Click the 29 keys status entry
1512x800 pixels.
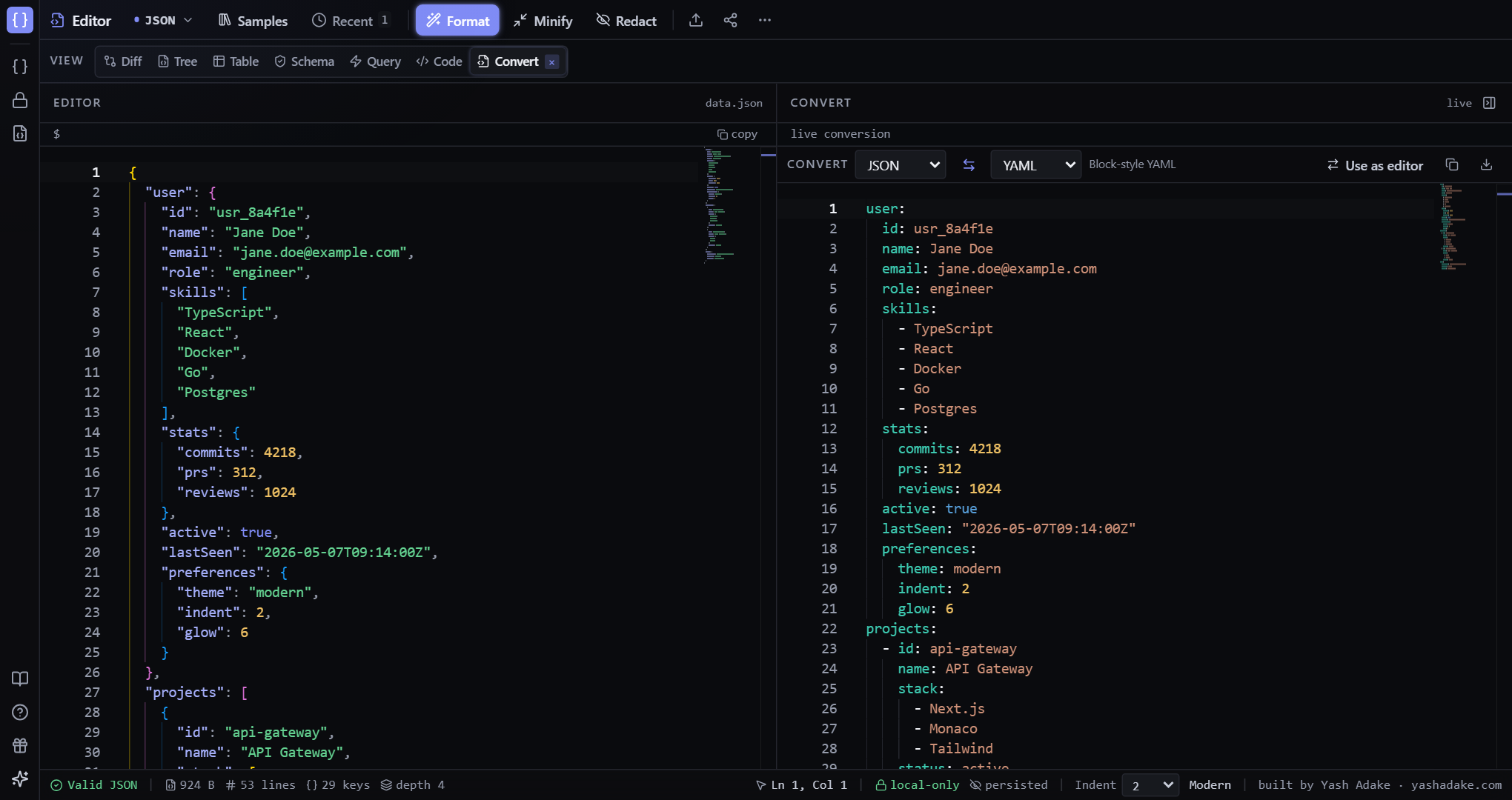point(337,785)
